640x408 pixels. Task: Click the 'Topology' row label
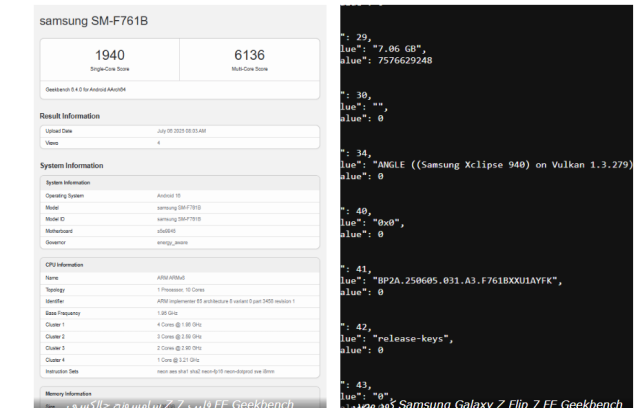[55, 290]
